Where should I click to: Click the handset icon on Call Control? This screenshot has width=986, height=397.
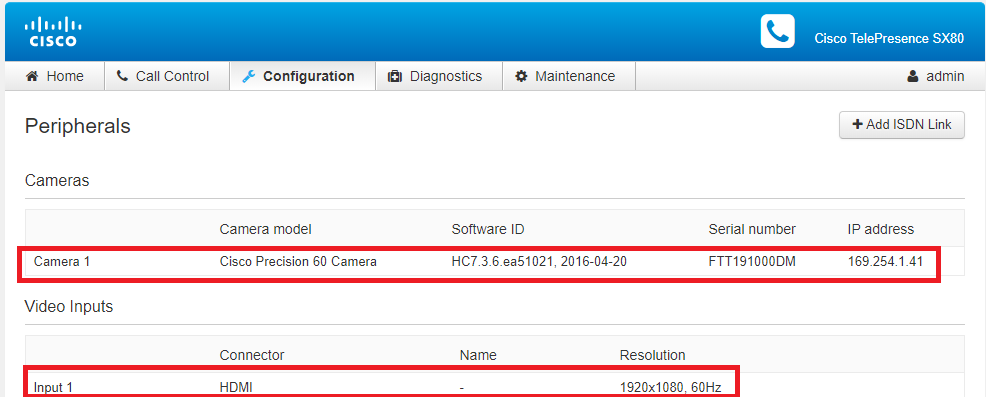pos(122,76)
